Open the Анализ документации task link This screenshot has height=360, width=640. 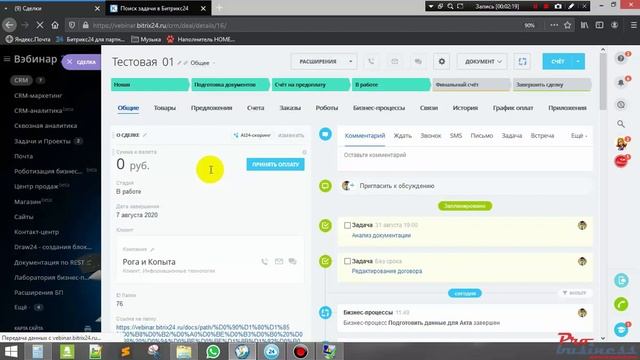(381, 236)
